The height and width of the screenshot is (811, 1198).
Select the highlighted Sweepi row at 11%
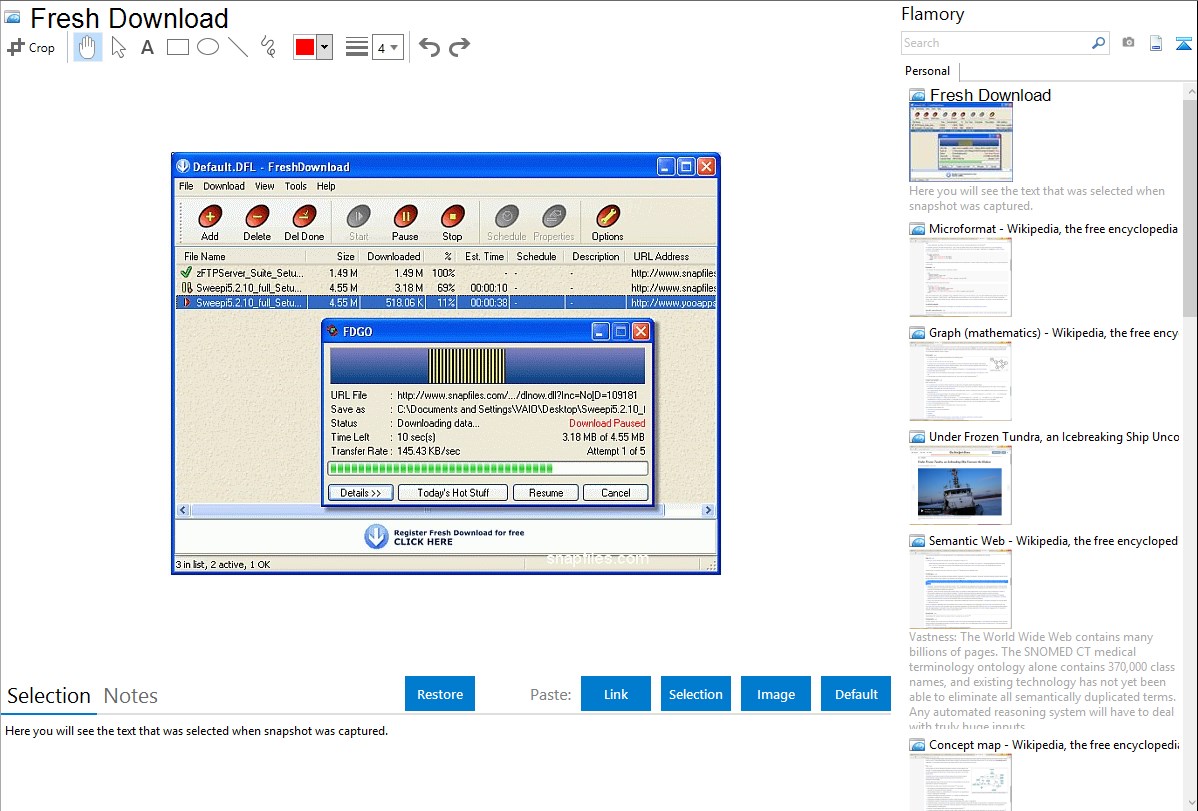click(446, 303)
